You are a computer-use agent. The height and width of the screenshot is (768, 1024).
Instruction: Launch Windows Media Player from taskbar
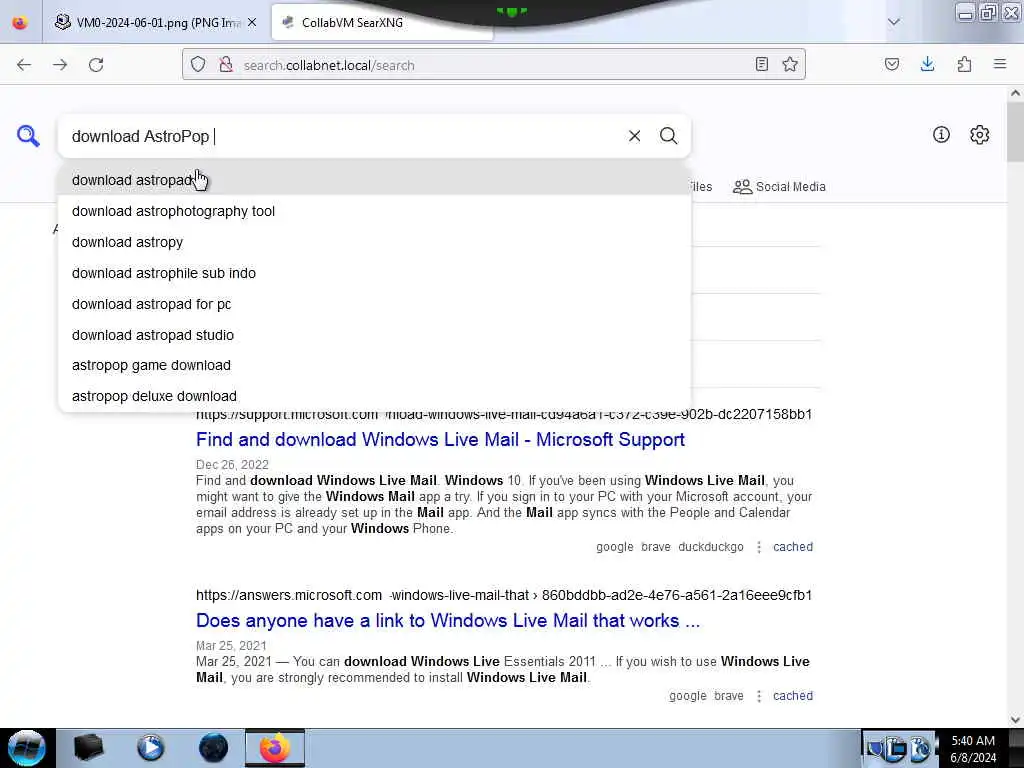151,748
